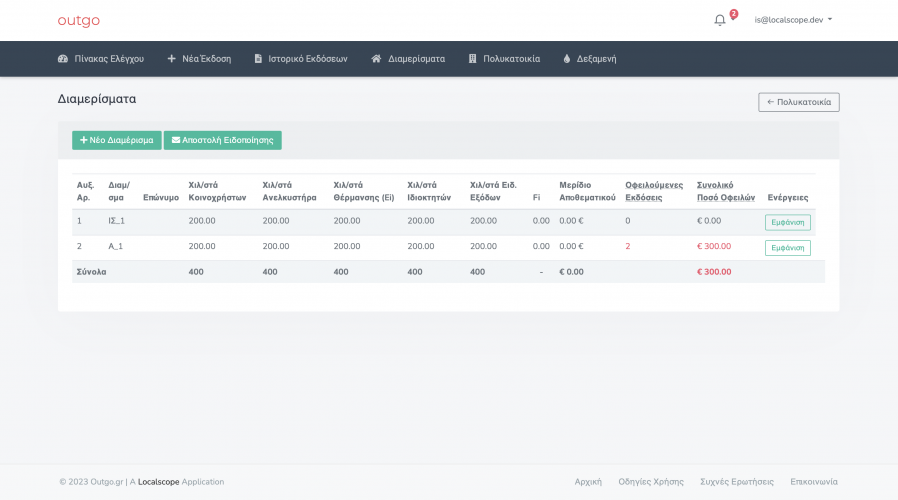Click the dashboard gauge icon
Image resolution: width=898 pixels, height=500 pixels.
(x=63, y=58)
